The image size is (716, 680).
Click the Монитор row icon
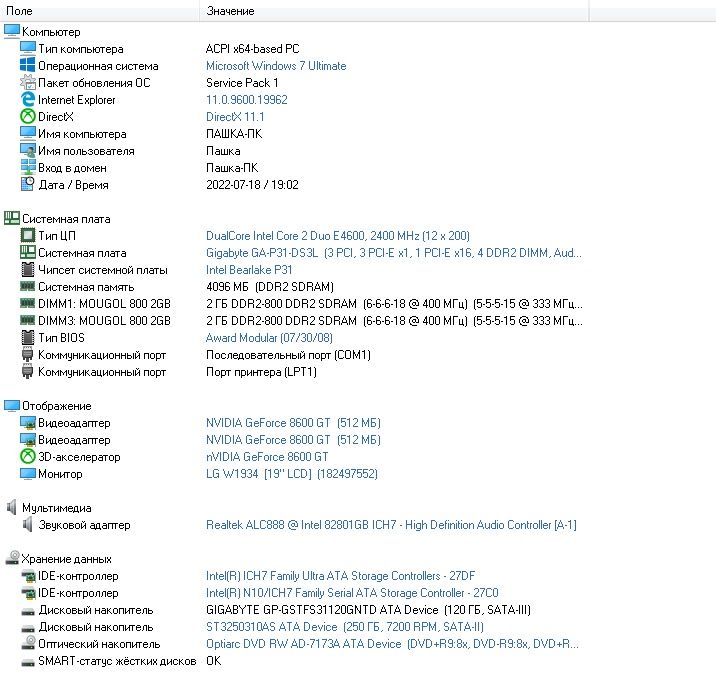pyautogui.click(x=28, y=474)
